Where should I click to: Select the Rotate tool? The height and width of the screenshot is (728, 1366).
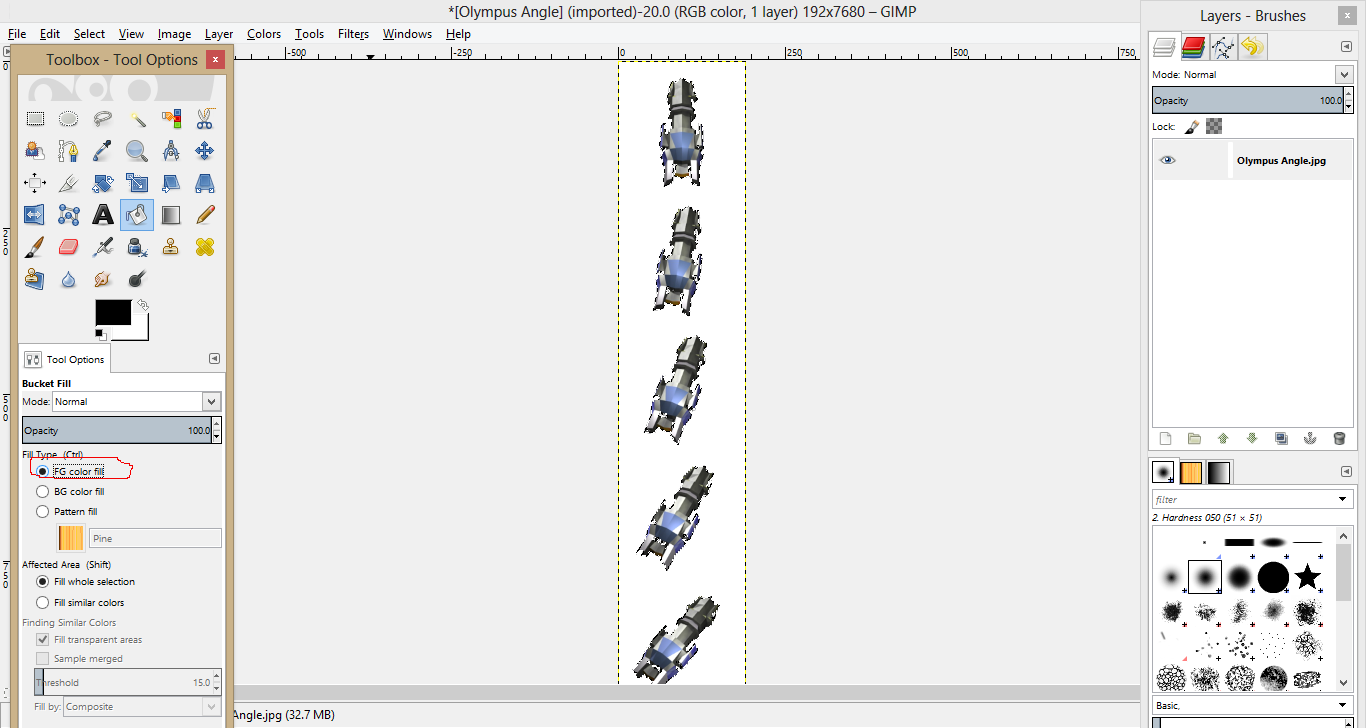pyautogui.click(x=103, y=183)
